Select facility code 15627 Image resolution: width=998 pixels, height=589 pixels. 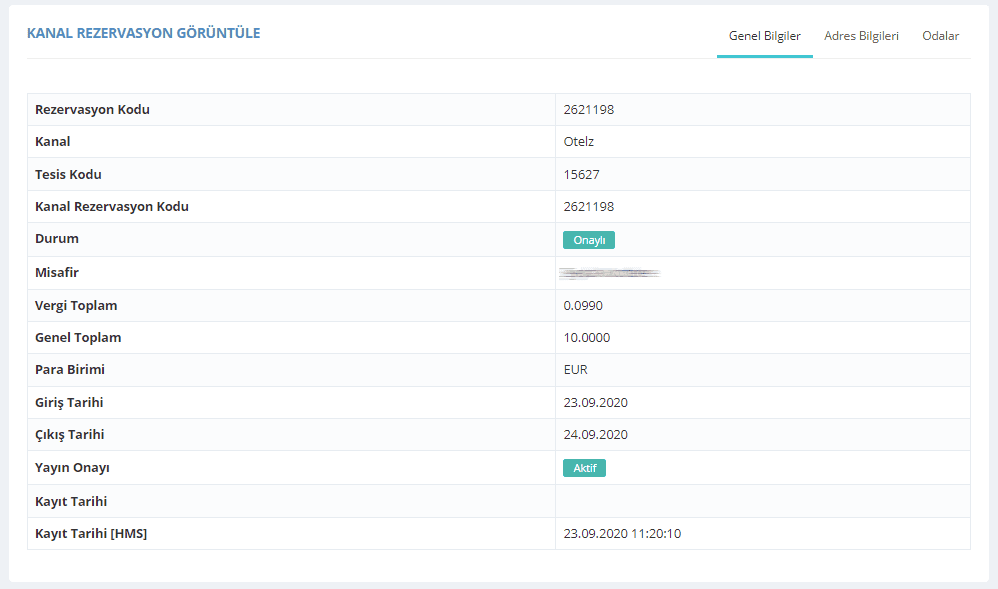pyautogui.click(x=581, y=174)
